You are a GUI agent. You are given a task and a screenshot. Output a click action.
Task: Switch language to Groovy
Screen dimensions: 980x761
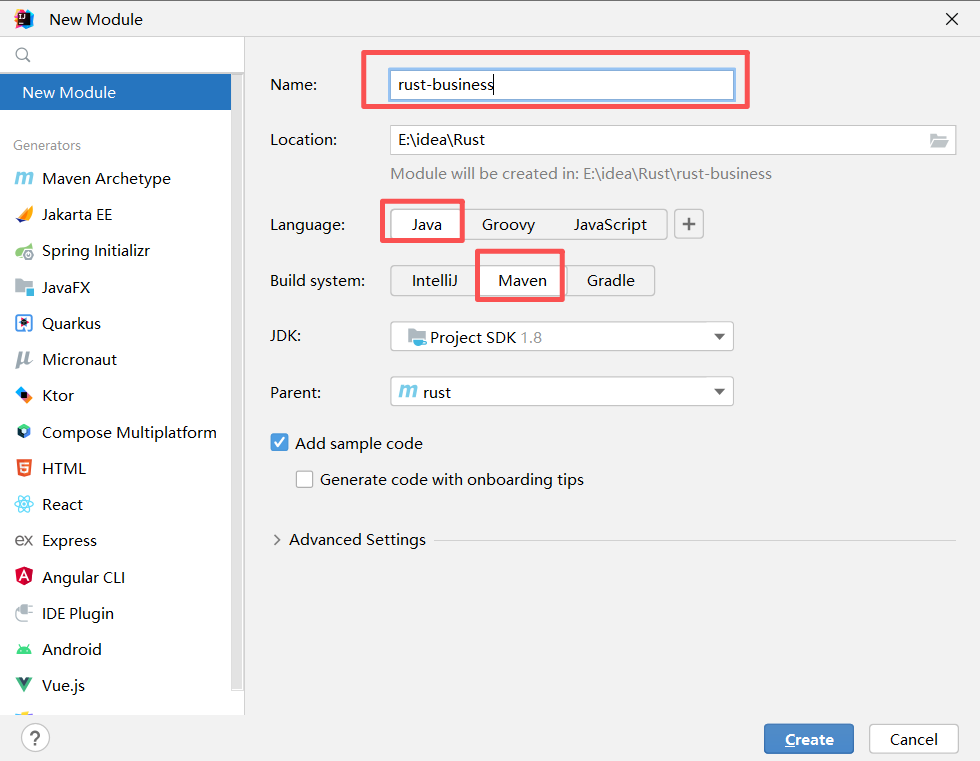pyautogui.click(x=508, y=225)
